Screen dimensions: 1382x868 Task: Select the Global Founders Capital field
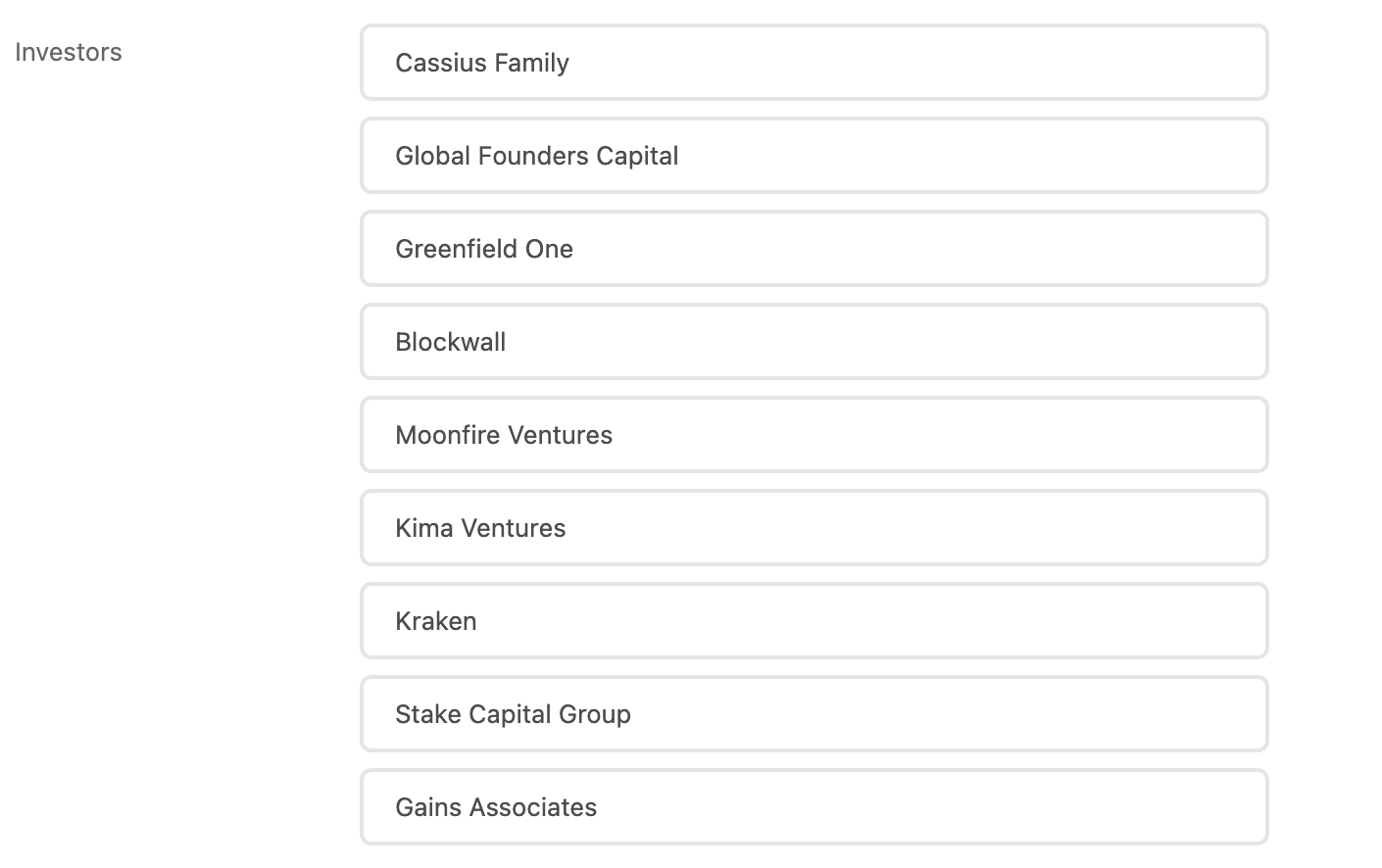pyautogui.click(x=814, y=156)
